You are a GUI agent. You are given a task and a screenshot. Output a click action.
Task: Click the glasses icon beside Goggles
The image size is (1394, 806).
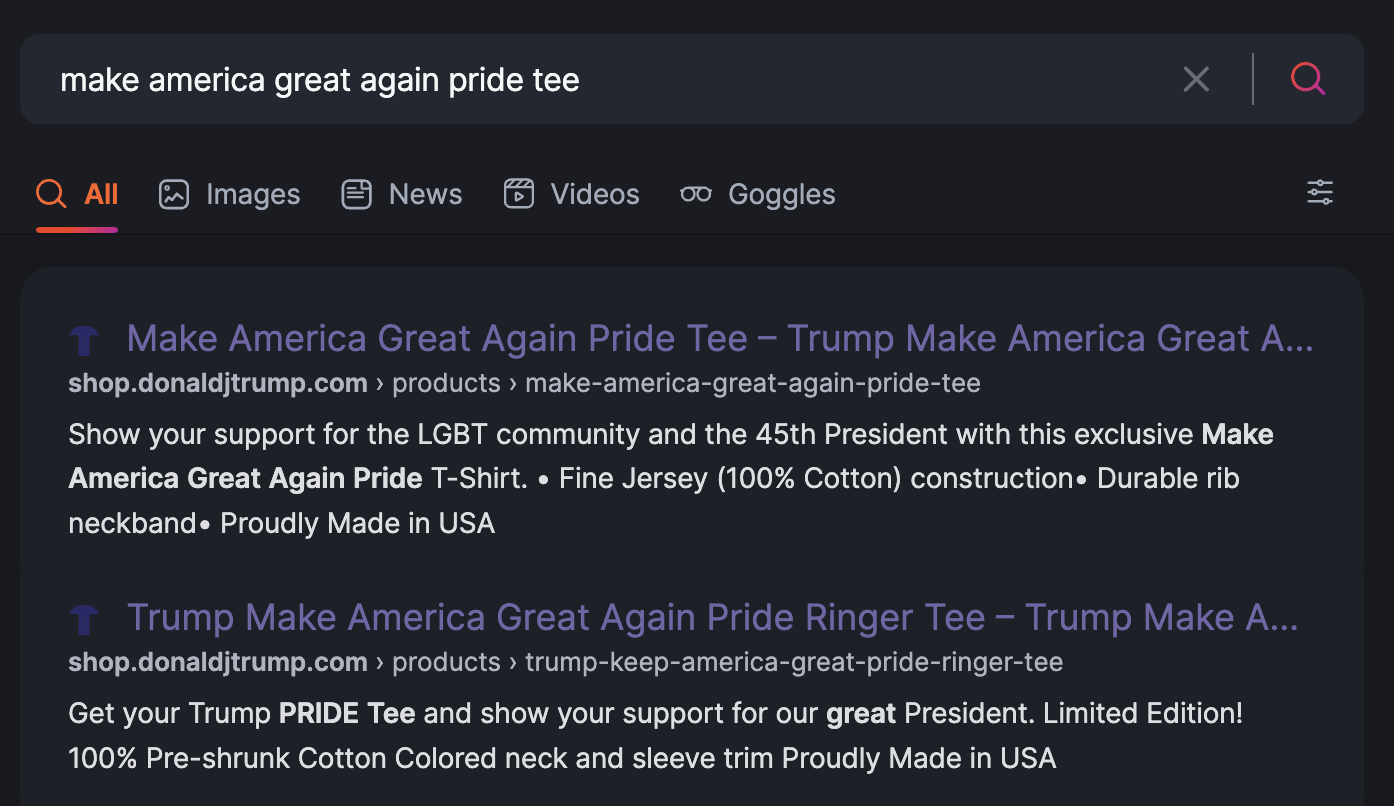coord(696,194)
